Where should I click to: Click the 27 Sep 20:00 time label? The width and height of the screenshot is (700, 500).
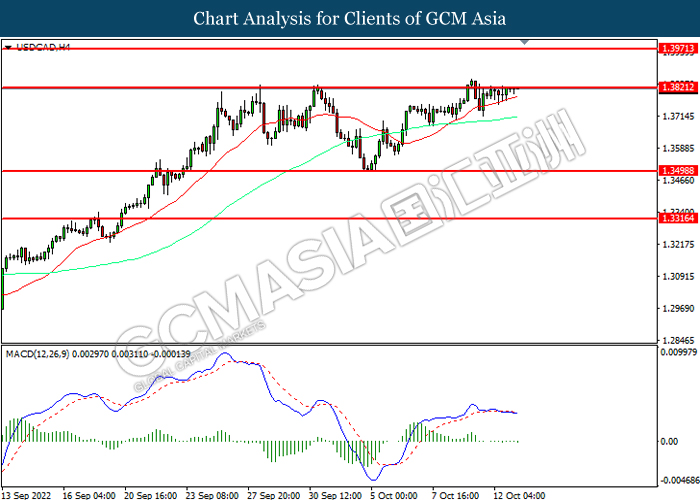click(274, 495)
